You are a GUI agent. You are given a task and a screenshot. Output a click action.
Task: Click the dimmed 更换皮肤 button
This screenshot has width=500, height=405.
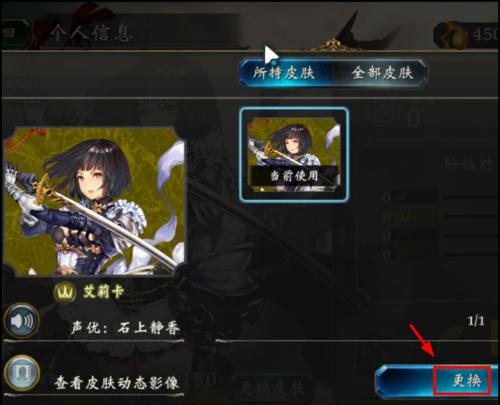point(272,387)
